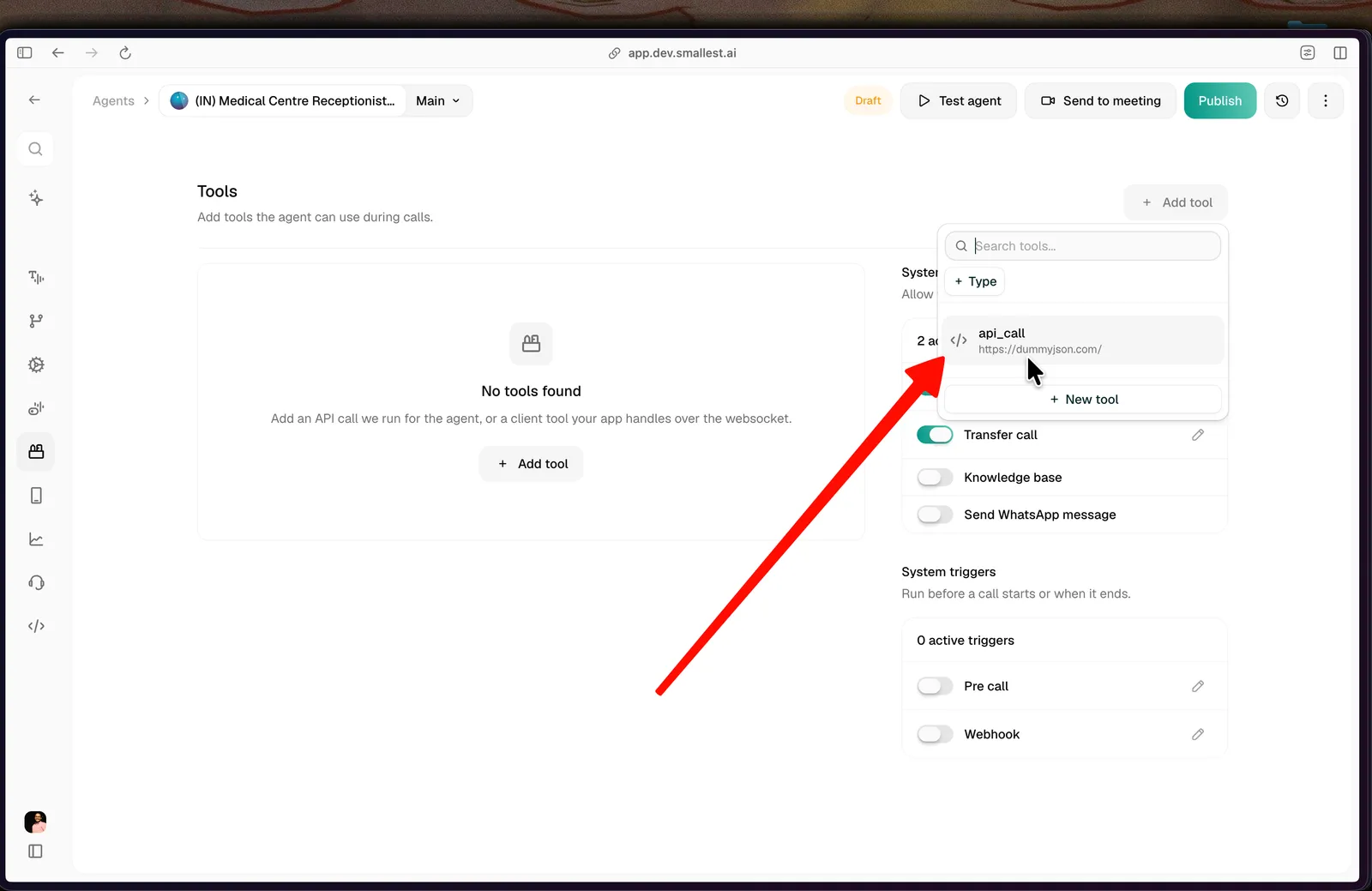The height and width of the screenshot is (891, 1372).
Task: Open the gear settings sidebar icon
Action: click(x=36, y=364)
